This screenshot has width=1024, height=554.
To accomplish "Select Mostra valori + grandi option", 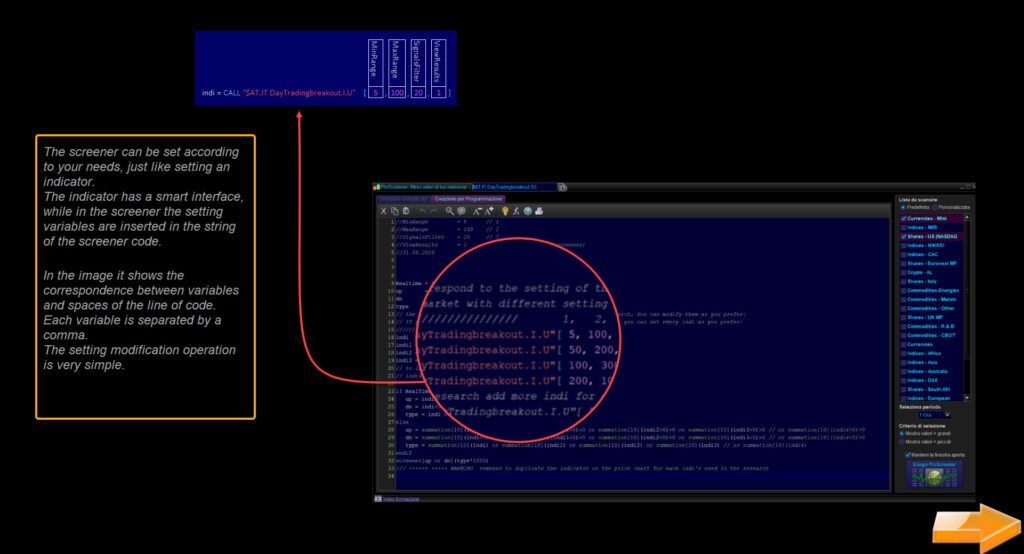I will pos(902,433).
